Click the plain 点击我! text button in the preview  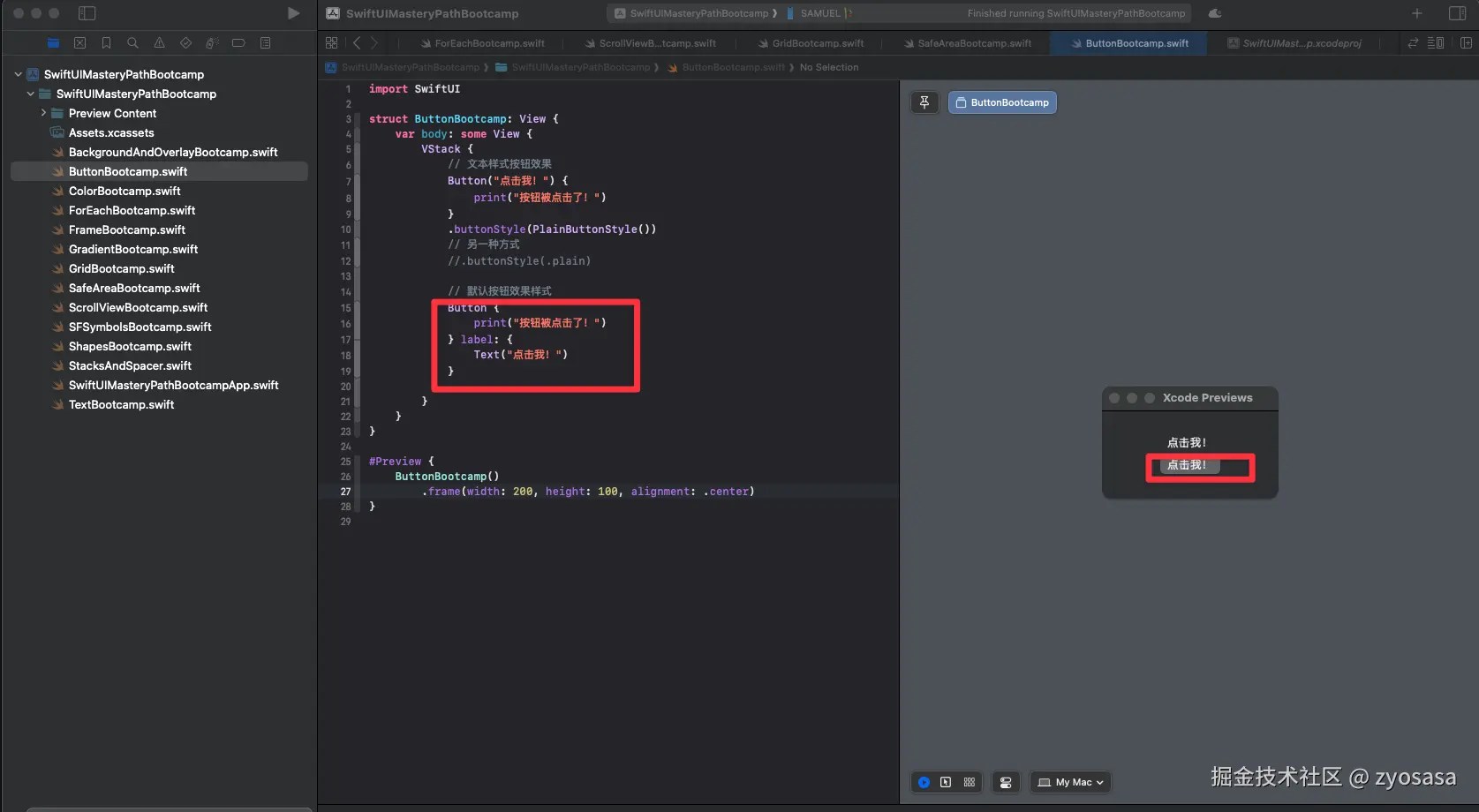(1187, 443)
